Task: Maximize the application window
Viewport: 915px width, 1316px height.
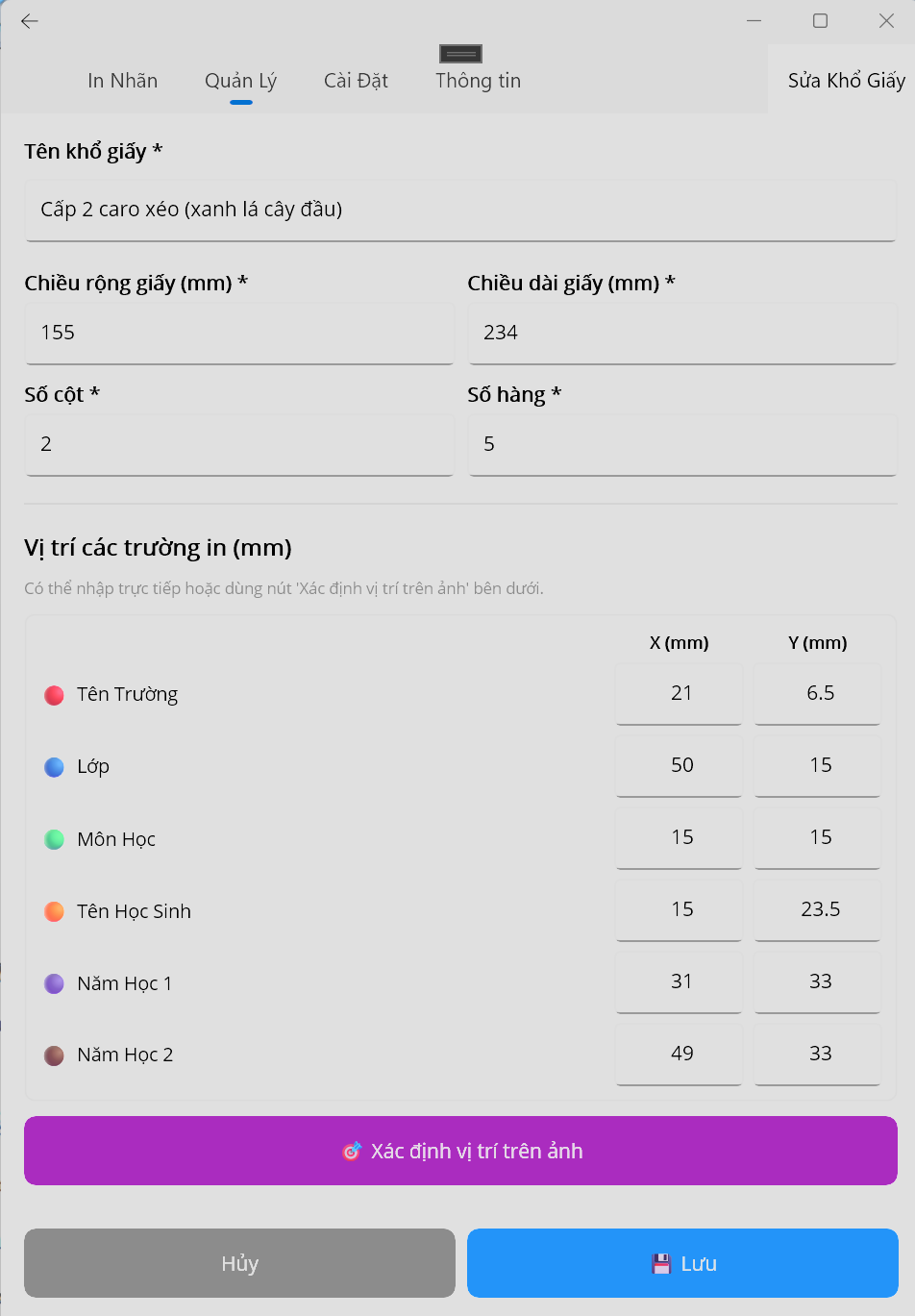Action: [x=820, y=20]
